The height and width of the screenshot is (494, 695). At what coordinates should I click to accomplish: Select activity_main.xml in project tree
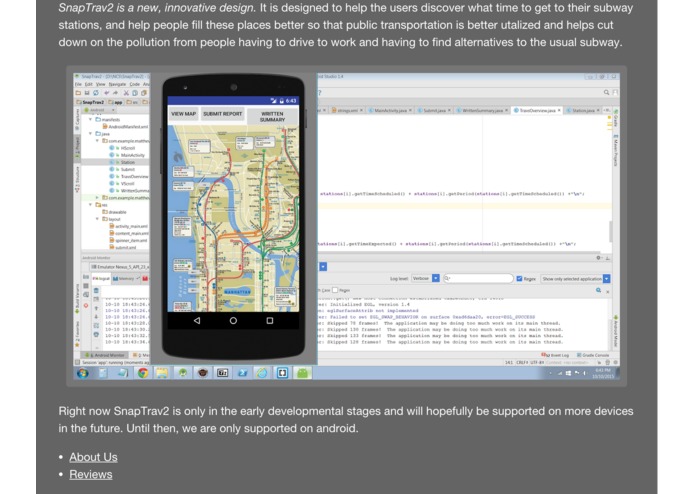[129, 226]
